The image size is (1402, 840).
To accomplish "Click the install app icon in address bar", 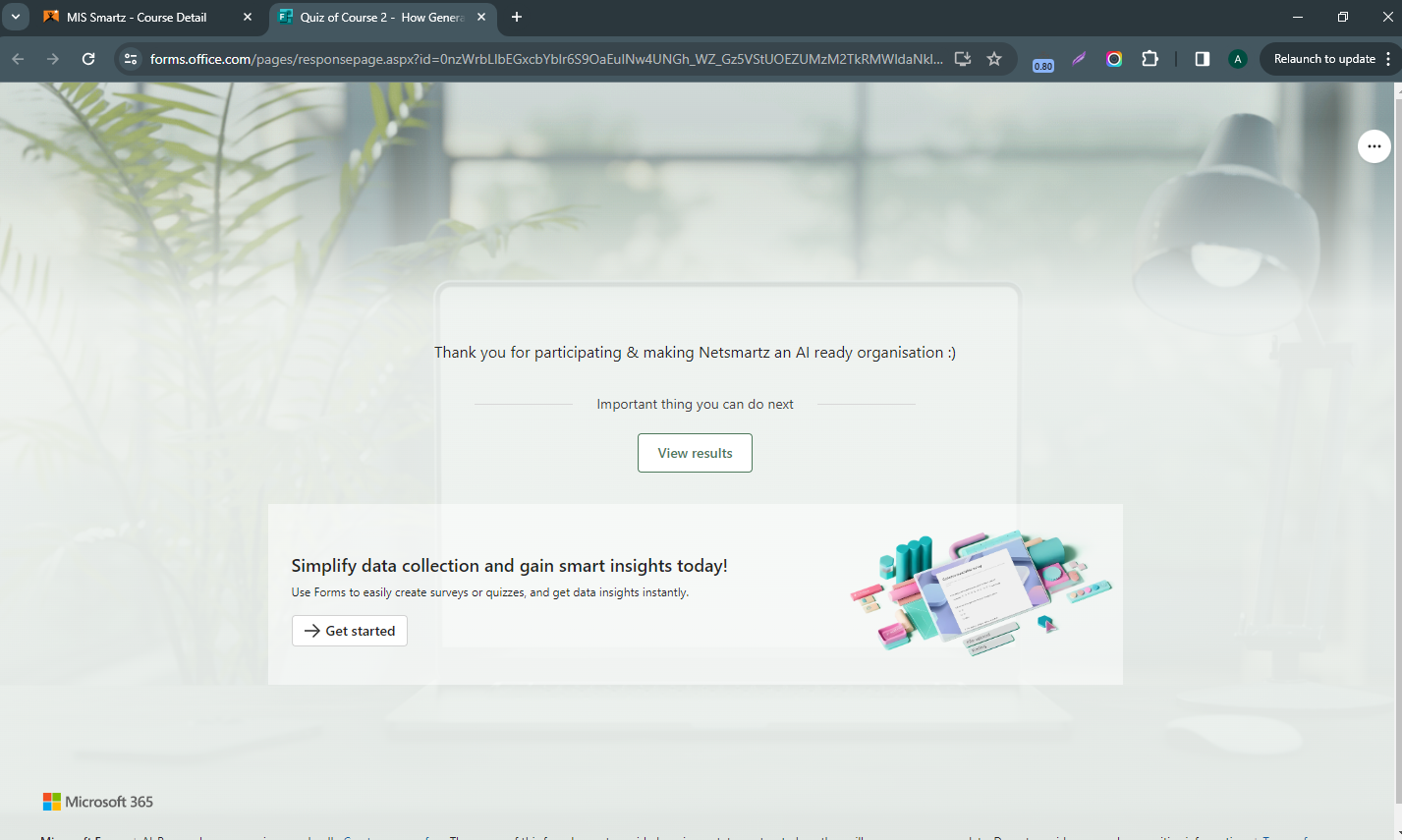I will 963,59.
